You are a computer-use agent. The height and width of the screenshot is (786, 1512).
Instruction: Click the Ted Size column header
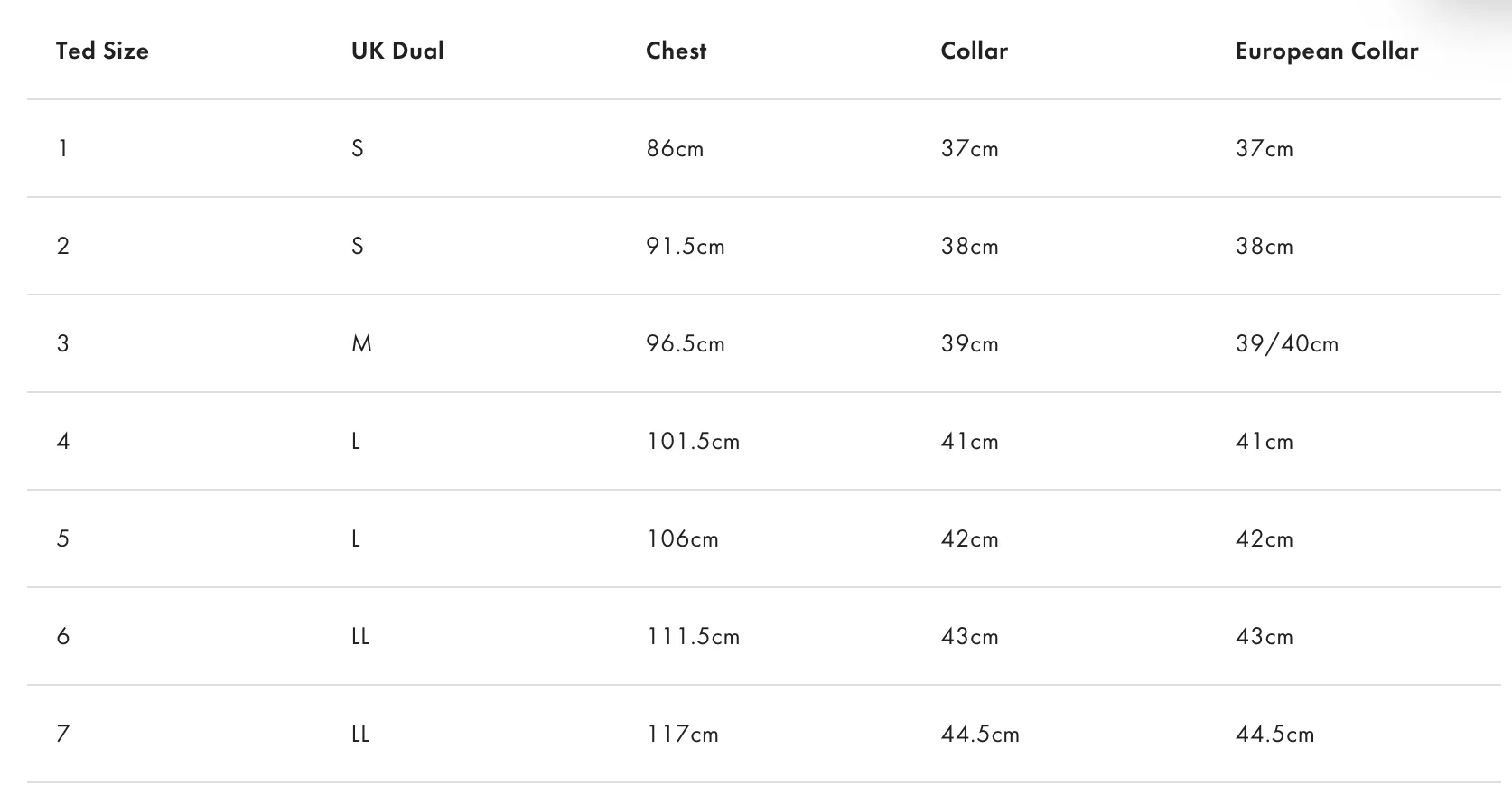102,51
